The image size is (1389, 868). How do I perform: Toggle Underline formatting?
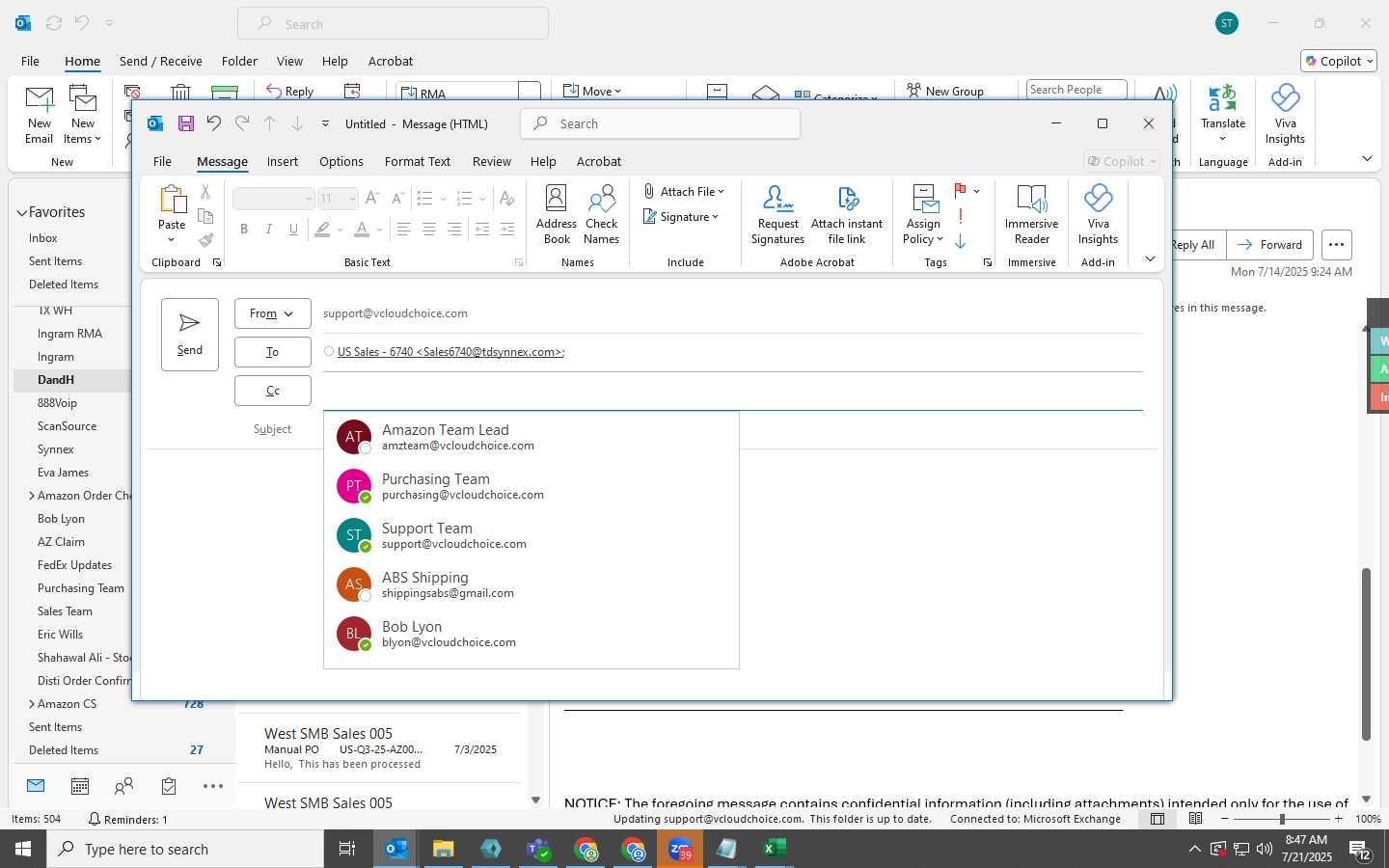[294, 230]
